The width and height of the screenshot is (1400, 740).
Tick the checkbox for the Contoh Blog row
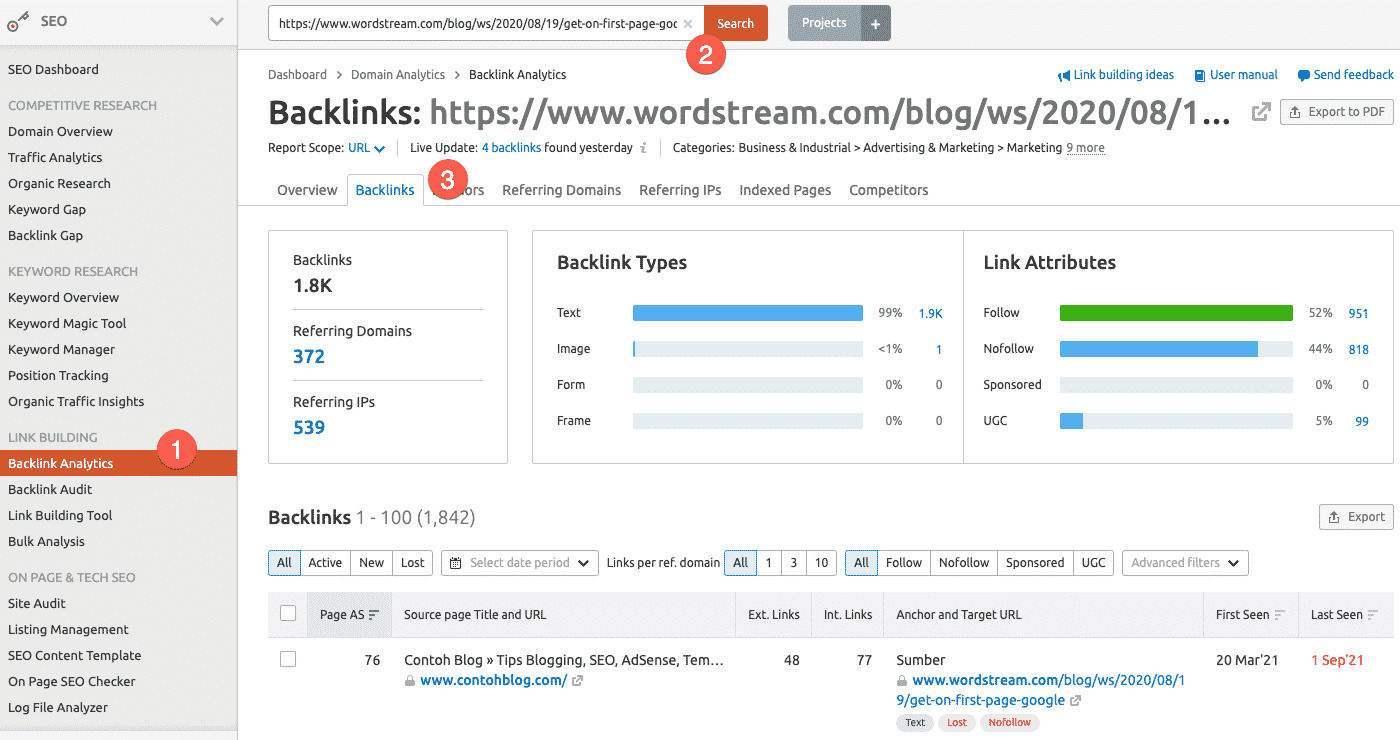coord(288,660)
